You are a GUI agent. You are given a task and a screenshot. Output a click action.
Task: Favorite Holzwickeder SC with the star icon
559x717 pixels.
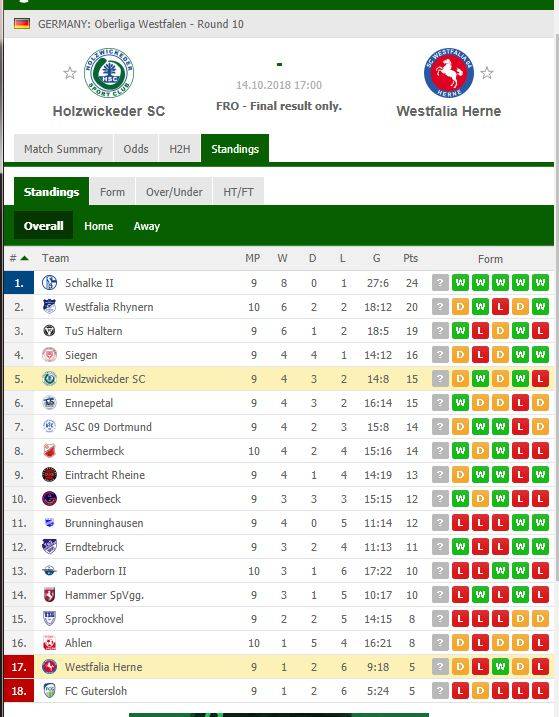70,73
